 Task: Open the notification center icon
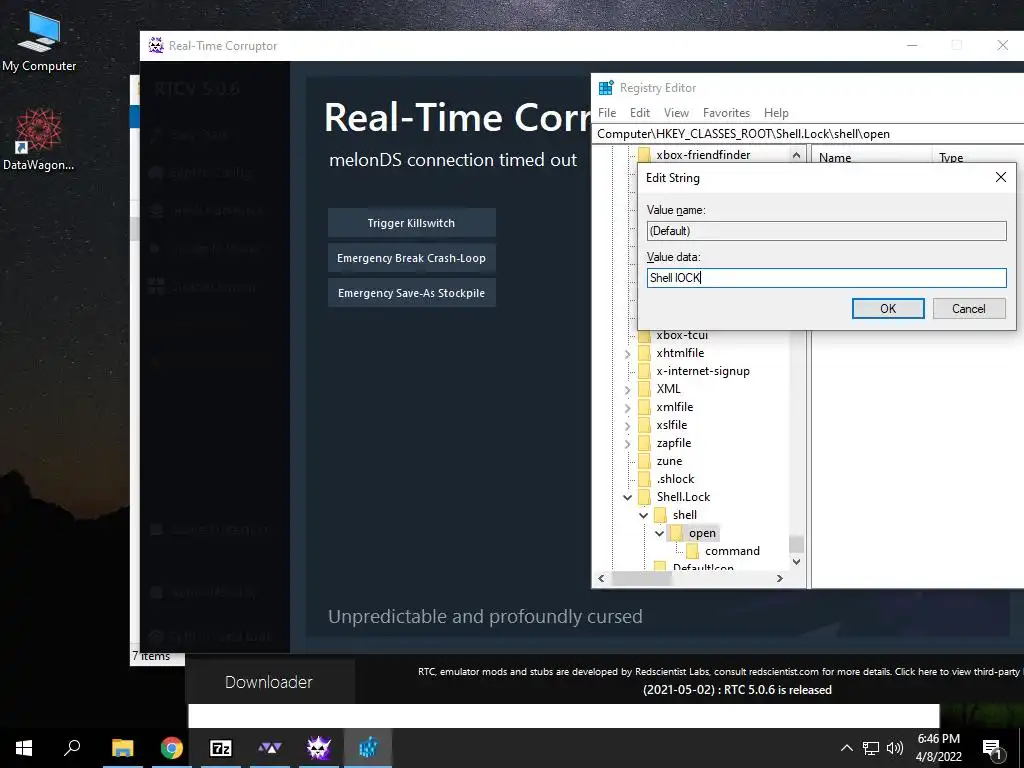pos(991,749)
